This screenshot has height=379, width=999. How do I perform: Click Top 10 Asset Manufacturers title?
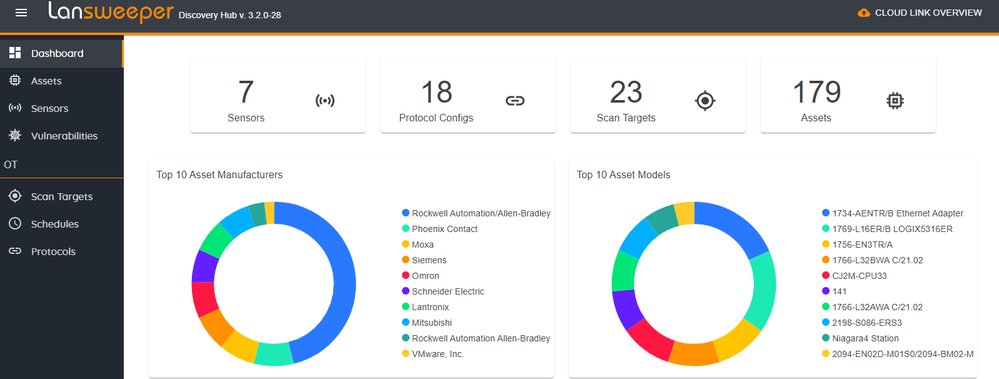coord(220,174)
